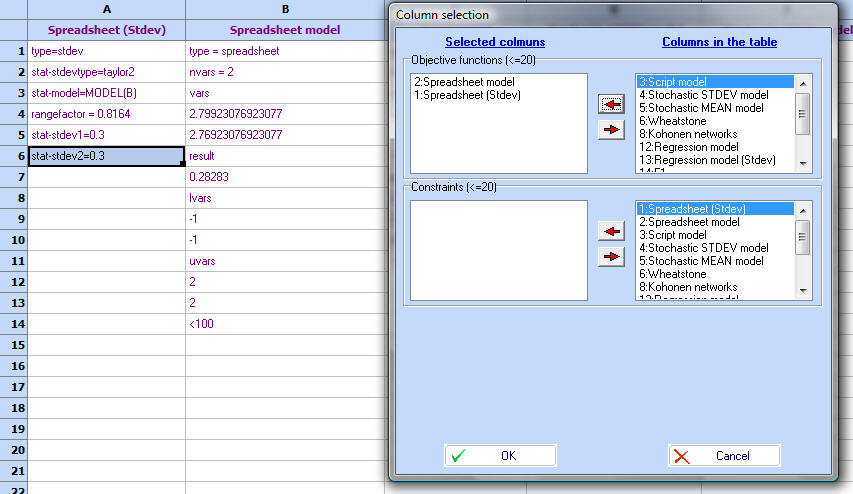This screenshot has width=853, height=494.
Task: Click left arrow button in Objective functions
Action: (610, 104)
